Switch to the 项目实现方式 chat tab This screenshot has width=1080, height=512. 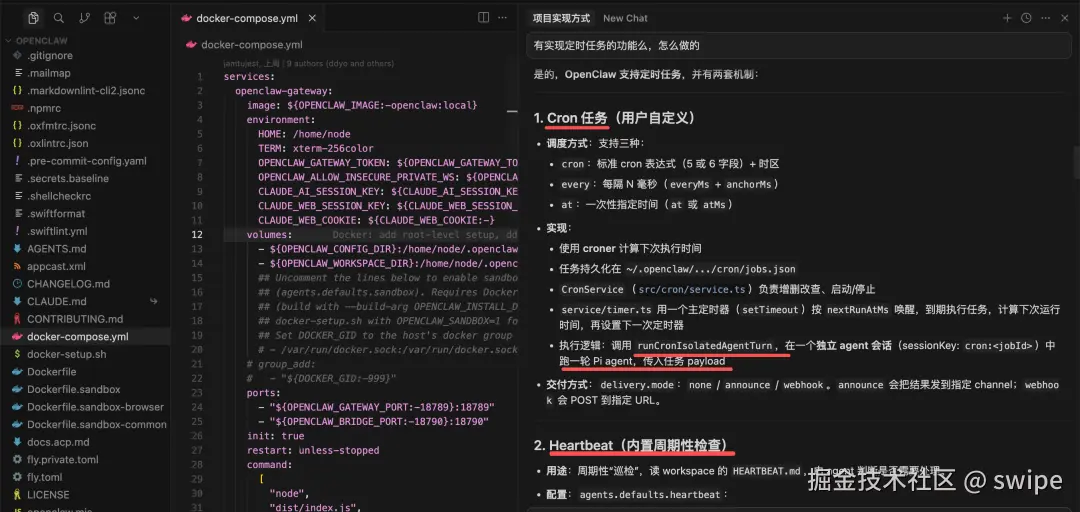(561, 19)
